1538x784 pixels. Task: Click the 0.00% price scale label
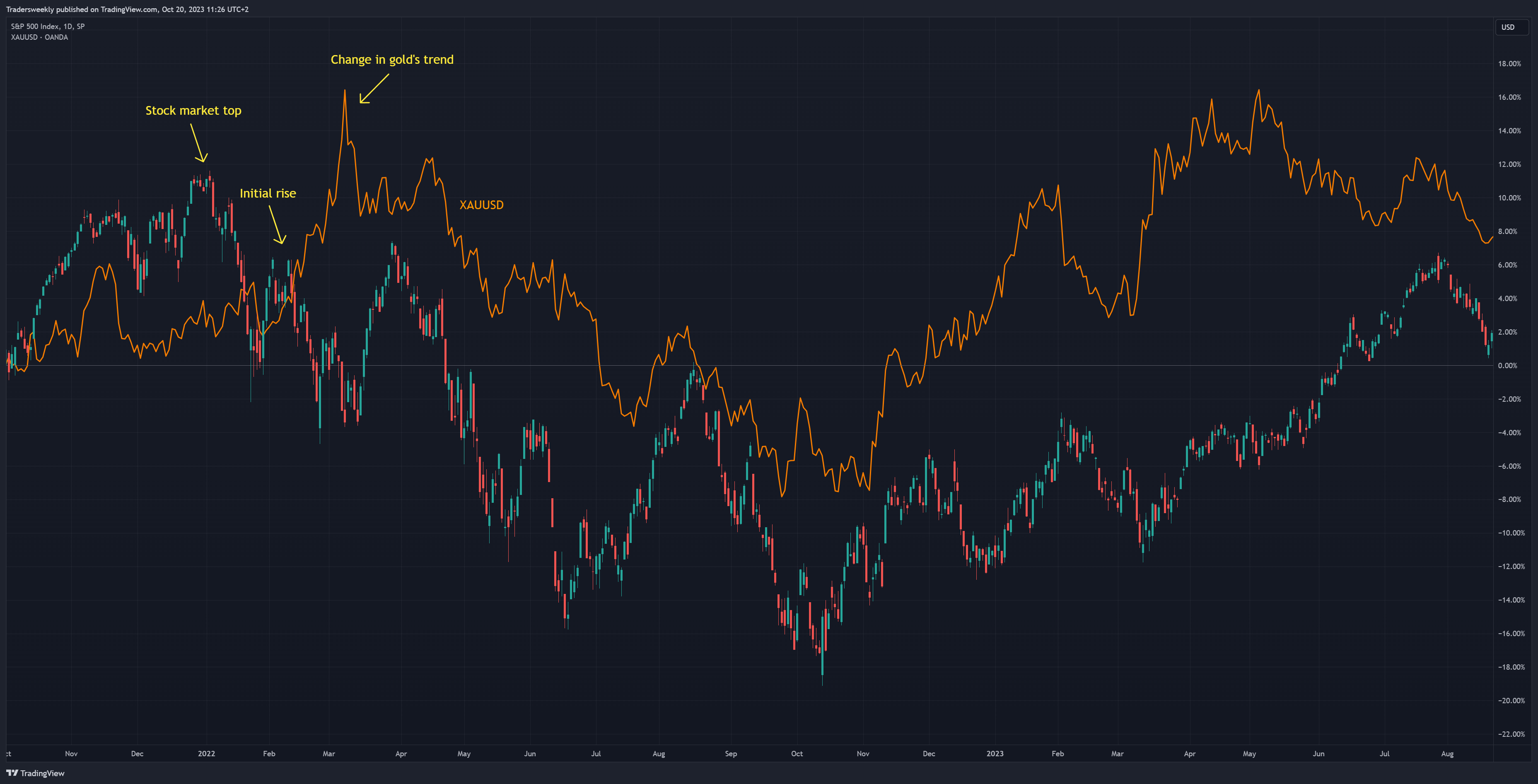tap(1507, 365)
